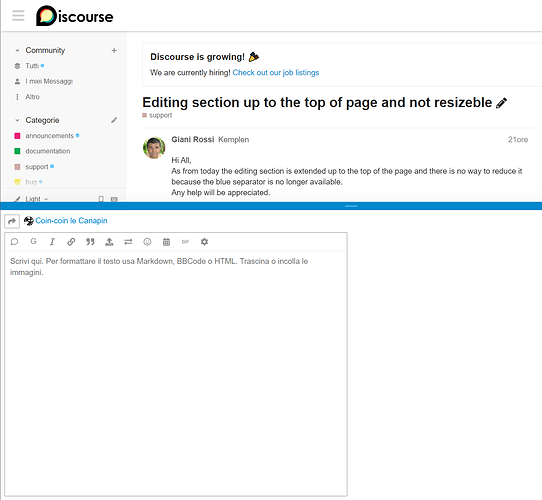Open the GIF picker in composer toolbar
Screen dimensions: 542x500
coord(185,242)
